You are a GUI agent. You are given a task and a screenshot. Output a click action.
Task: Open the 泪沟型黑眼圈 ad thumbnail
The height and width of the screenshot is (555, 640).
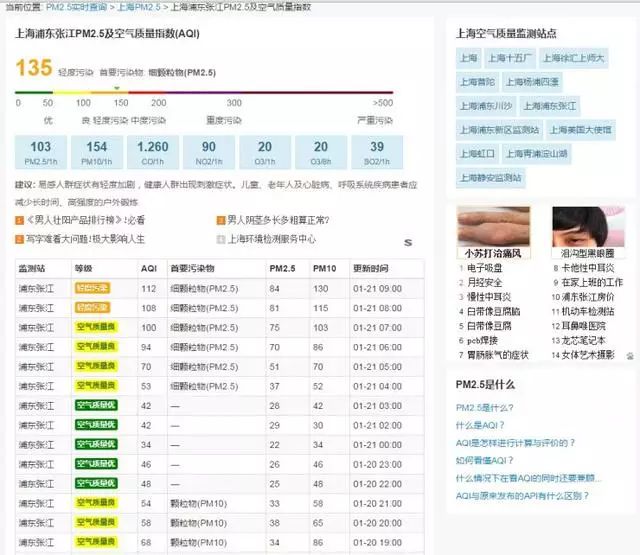(x=588, y=233)
